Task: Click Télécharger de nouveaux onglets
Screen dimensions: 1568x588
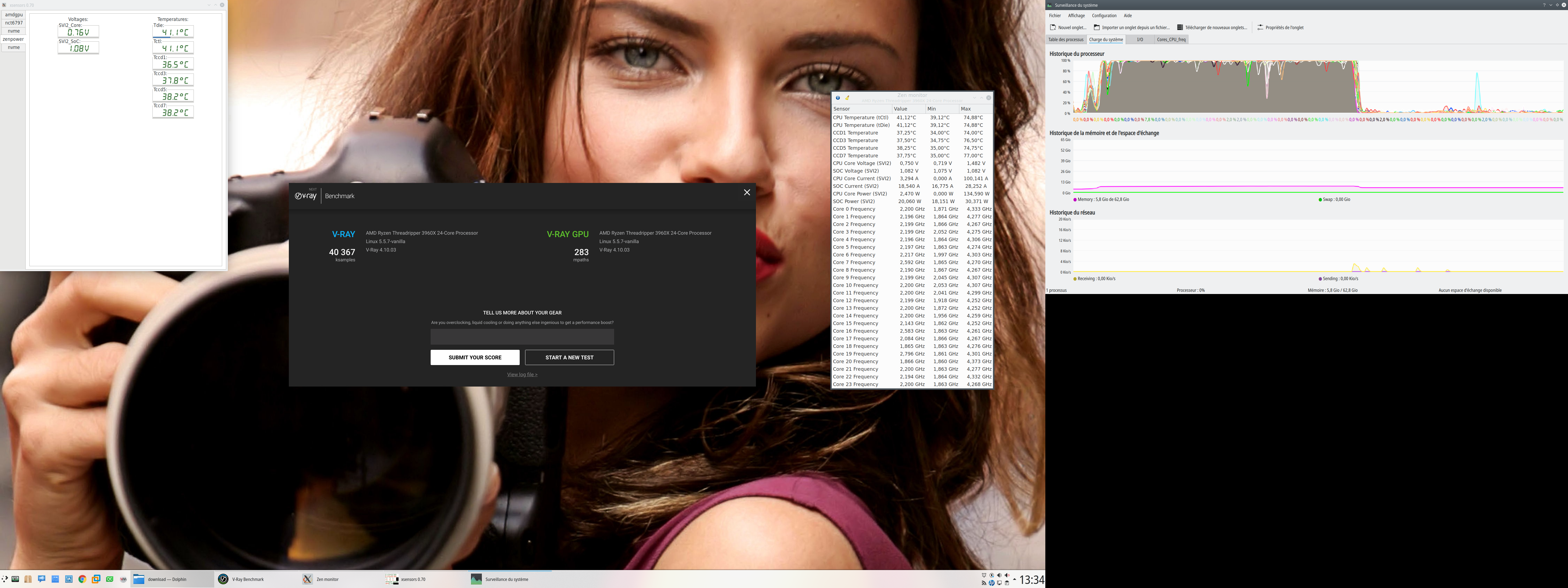Action: click(x=1212, y=27)
